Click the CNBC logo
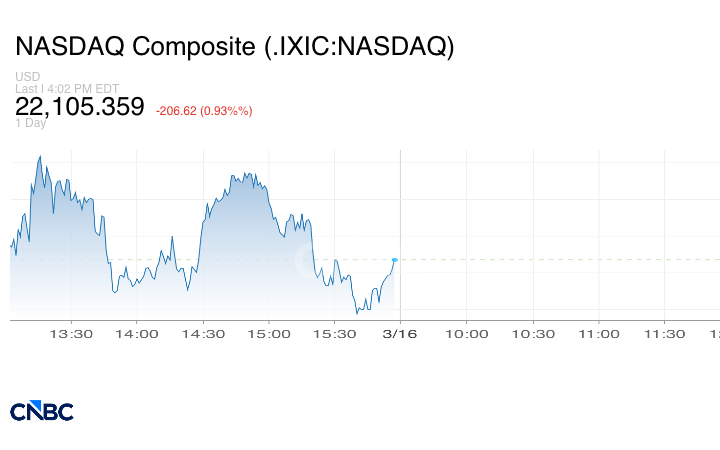The image size is (720, 450). click(42, 411)
